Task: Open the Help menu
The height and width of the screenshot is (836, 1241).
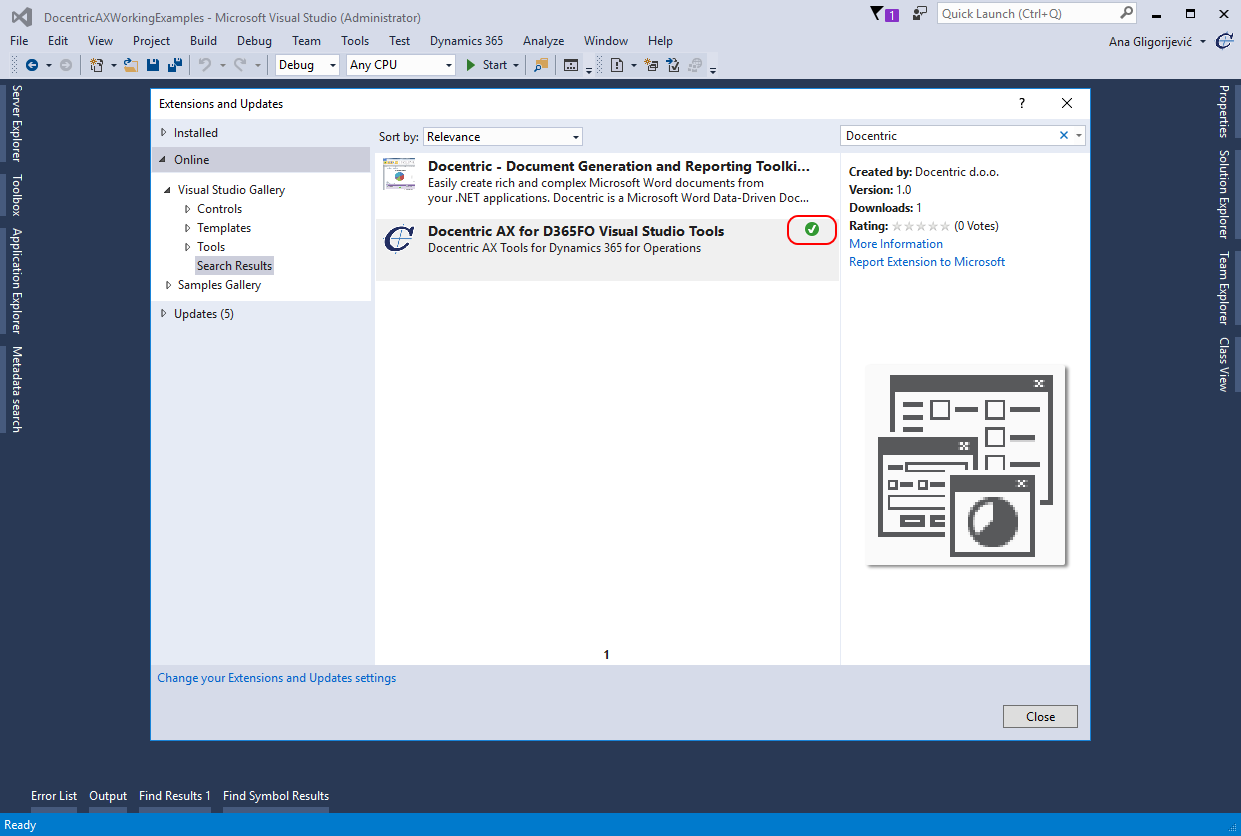Action: (660, 41)
